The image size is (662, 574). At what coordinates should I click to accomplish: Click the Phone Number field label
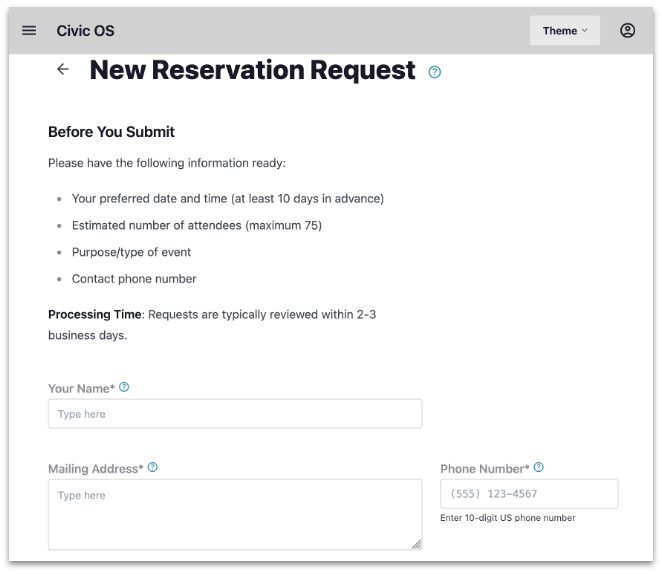click(x=484, y=468)
